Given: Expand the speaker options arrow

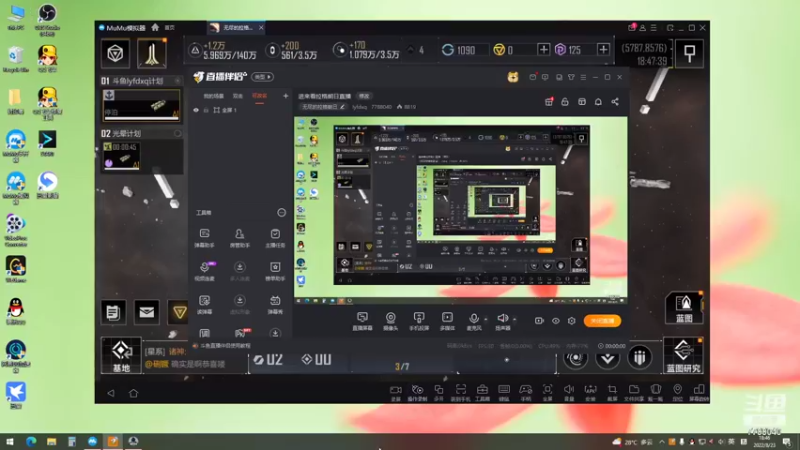Looking at the screenshot, I should [514, 319].
